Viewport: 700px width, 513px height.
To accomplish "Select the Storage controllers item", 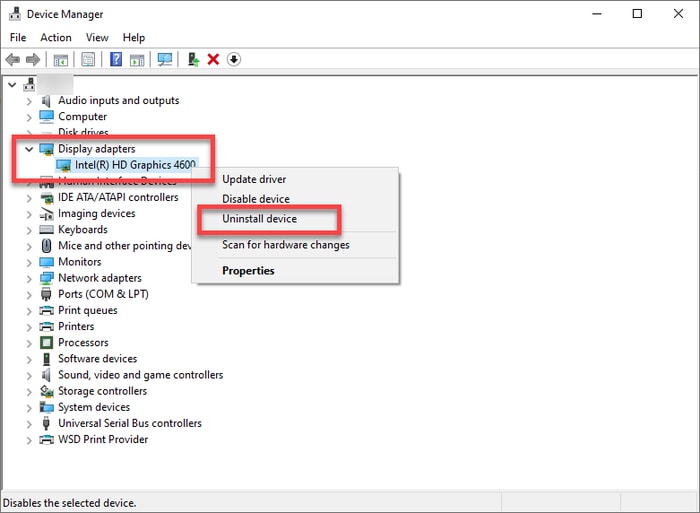I will coord(102,391).
